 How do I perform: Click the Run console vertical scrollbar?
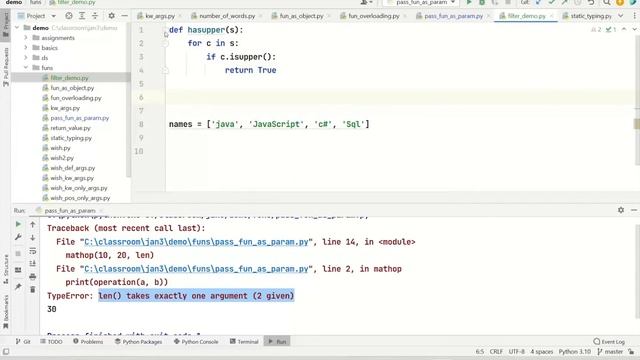pyautogui.click(x=637, y=270)
